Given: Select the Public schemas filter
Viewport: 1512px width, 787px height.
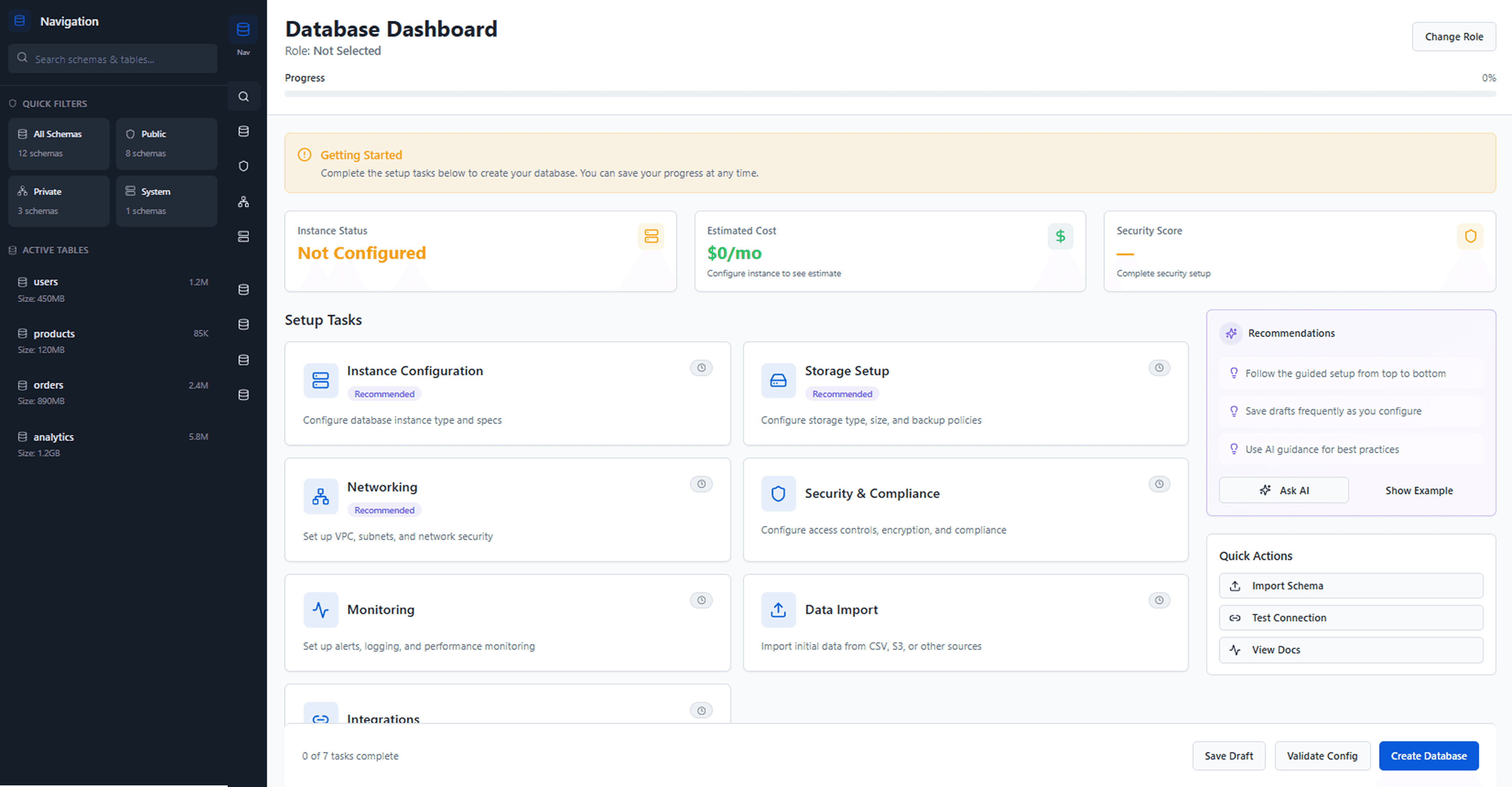Looking at the screenshot, I should [166, 144].
